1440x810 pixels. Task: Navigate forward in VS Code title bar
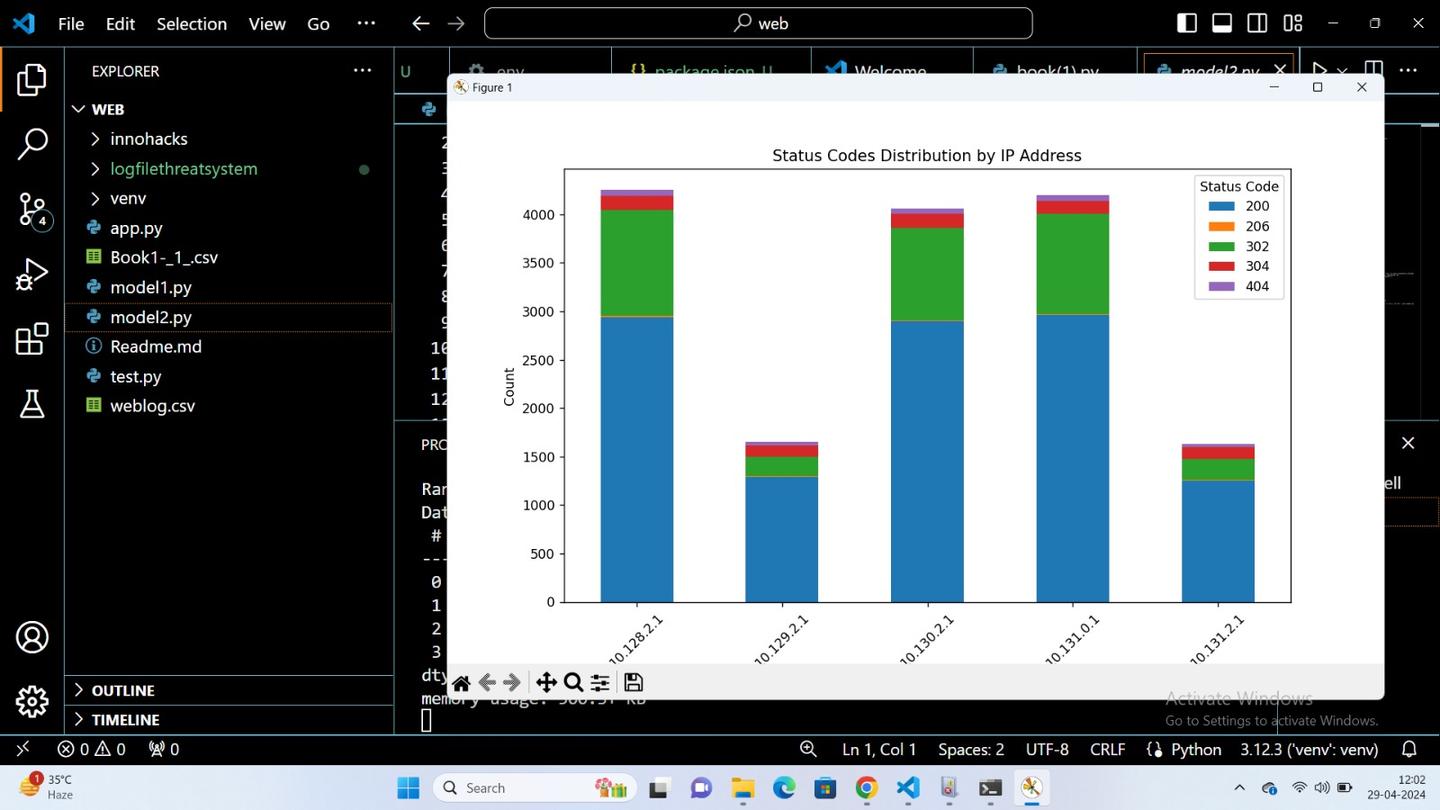click(x=456, y=23)
